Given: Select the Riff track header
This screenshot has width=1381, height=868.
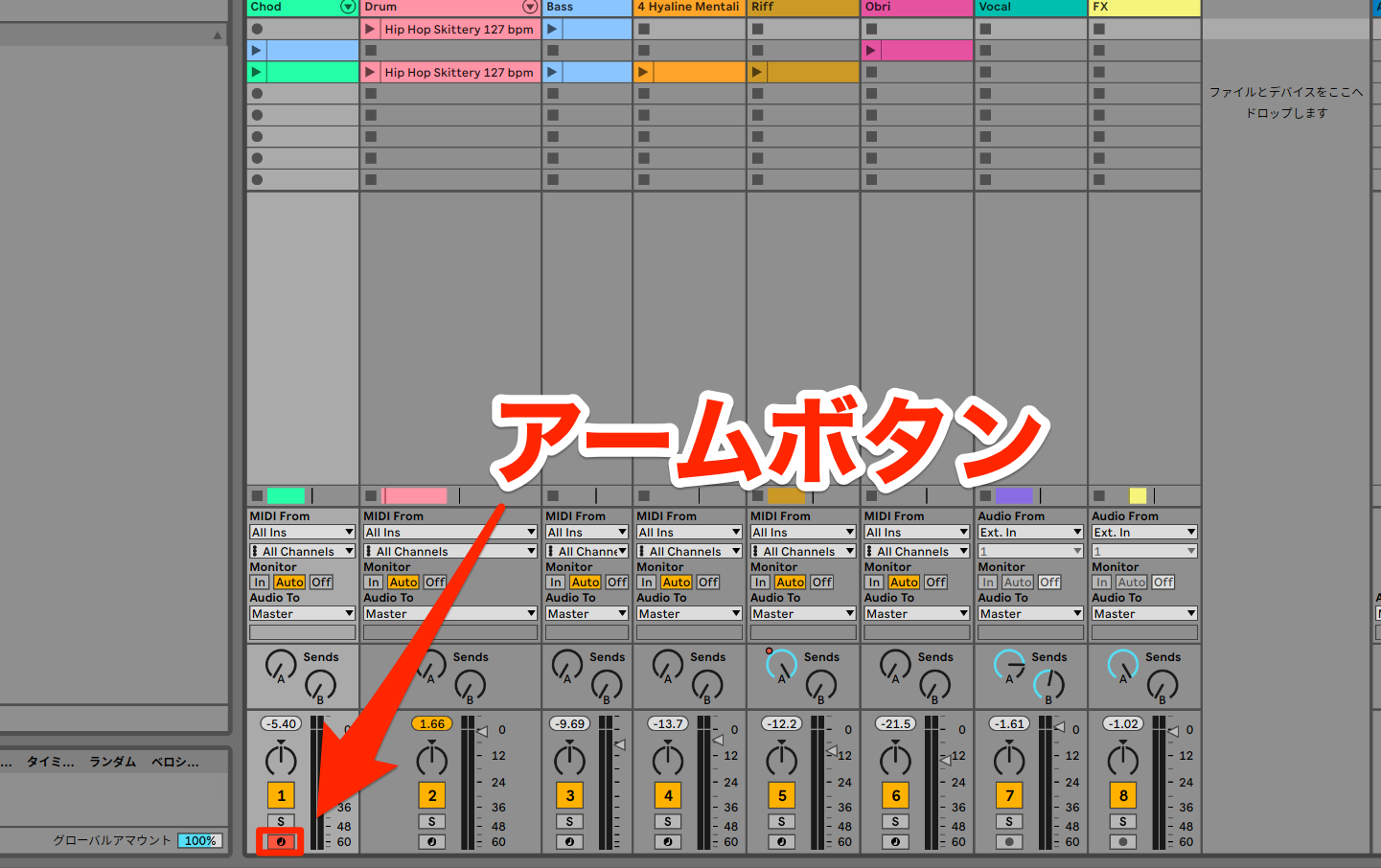Looking at the screenshot, I should click(x=803, y=7).
